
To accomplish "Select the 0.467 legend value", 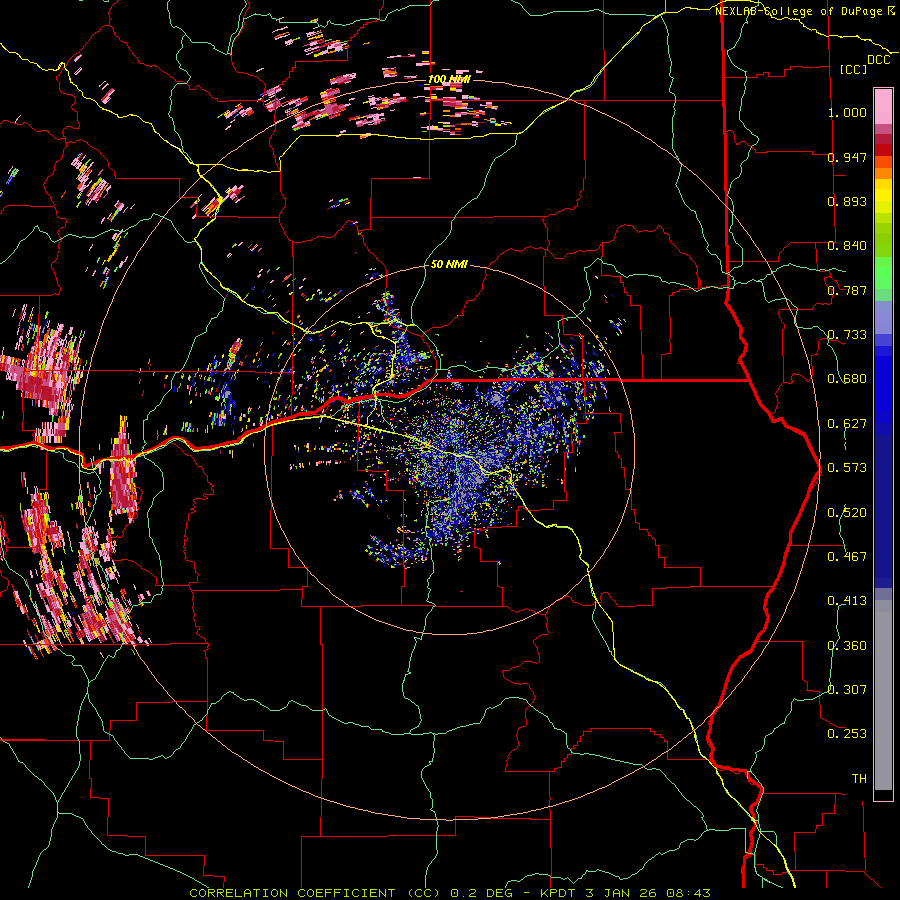I will point(847,557).
